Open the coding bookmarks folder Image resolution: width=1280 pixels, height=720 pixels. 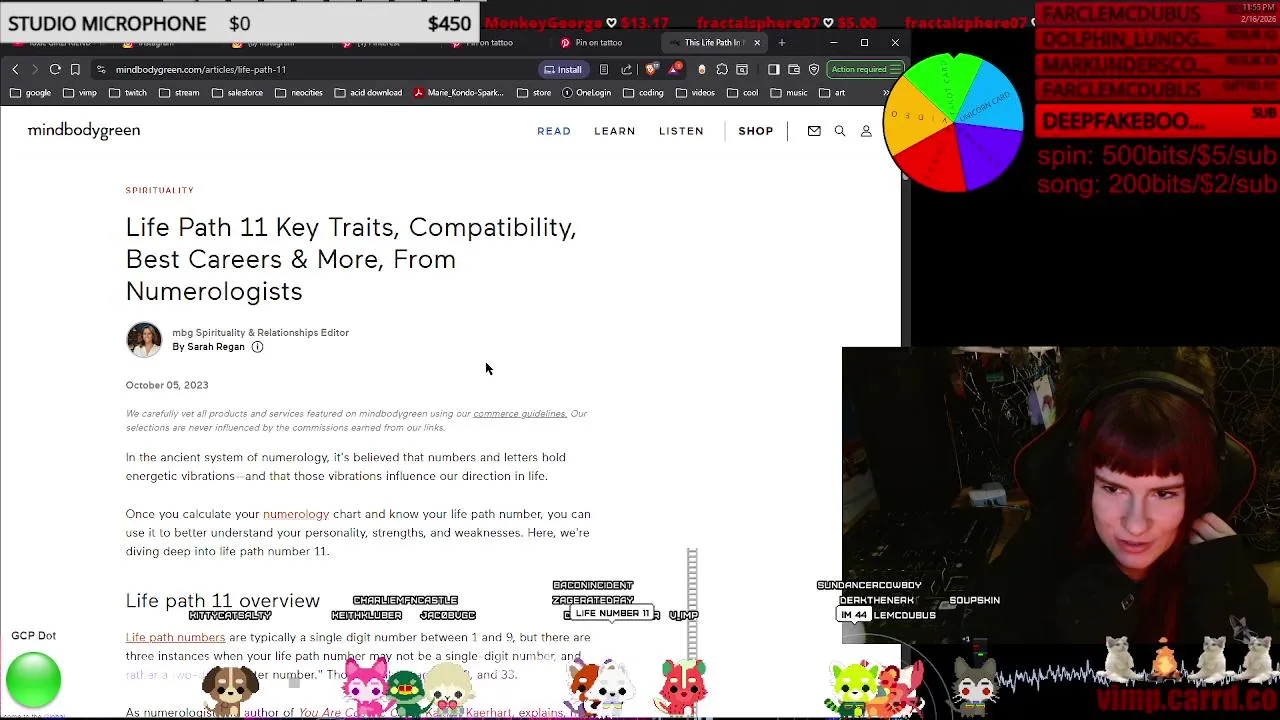643,92
